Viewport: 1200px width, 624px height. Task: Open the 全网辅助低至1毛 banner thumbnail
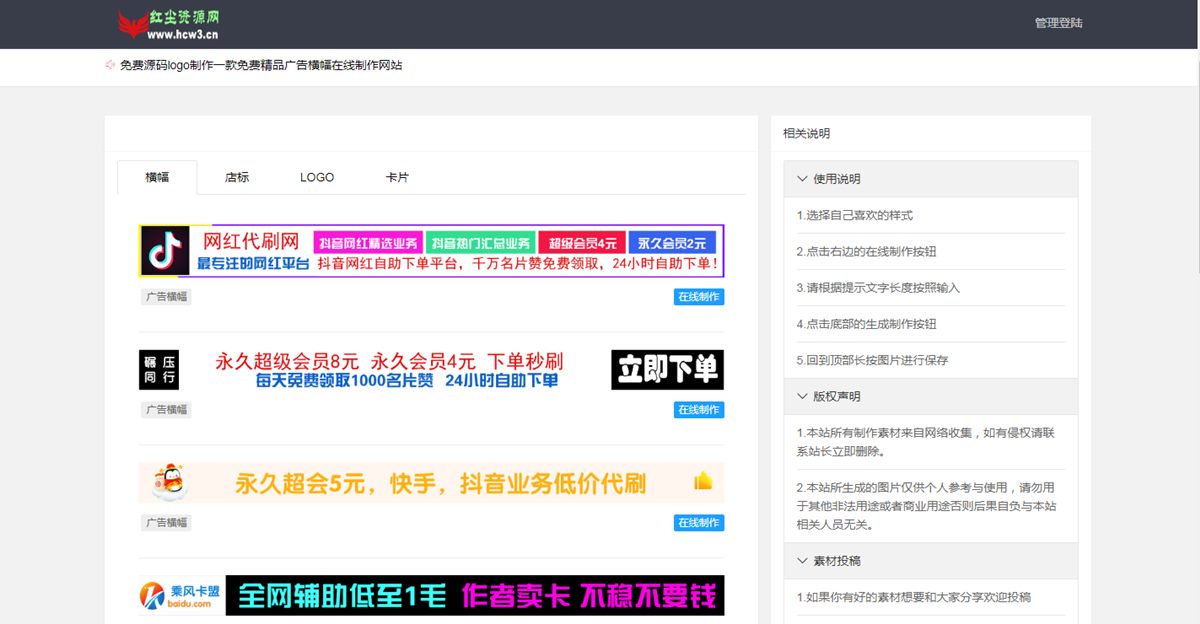pyautogui.click(x=431, y=595)
